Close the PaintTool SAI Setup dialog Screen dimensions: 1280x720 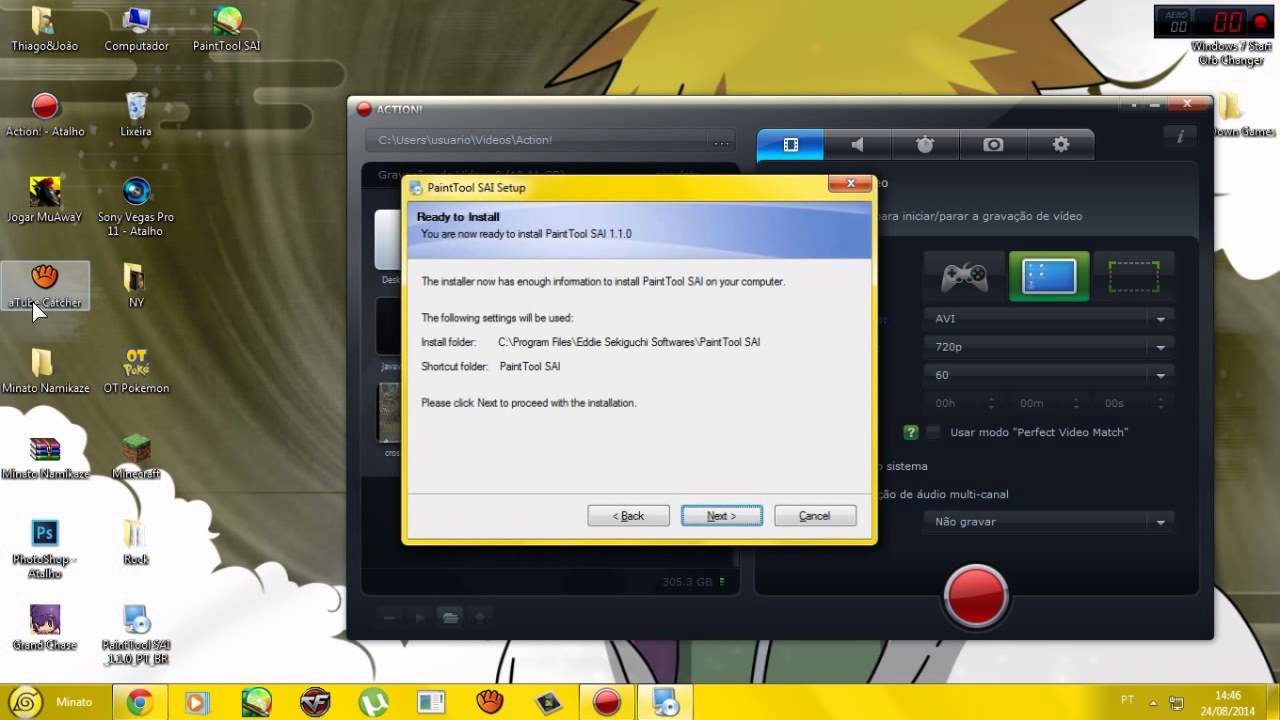click(x=850, y=184)
